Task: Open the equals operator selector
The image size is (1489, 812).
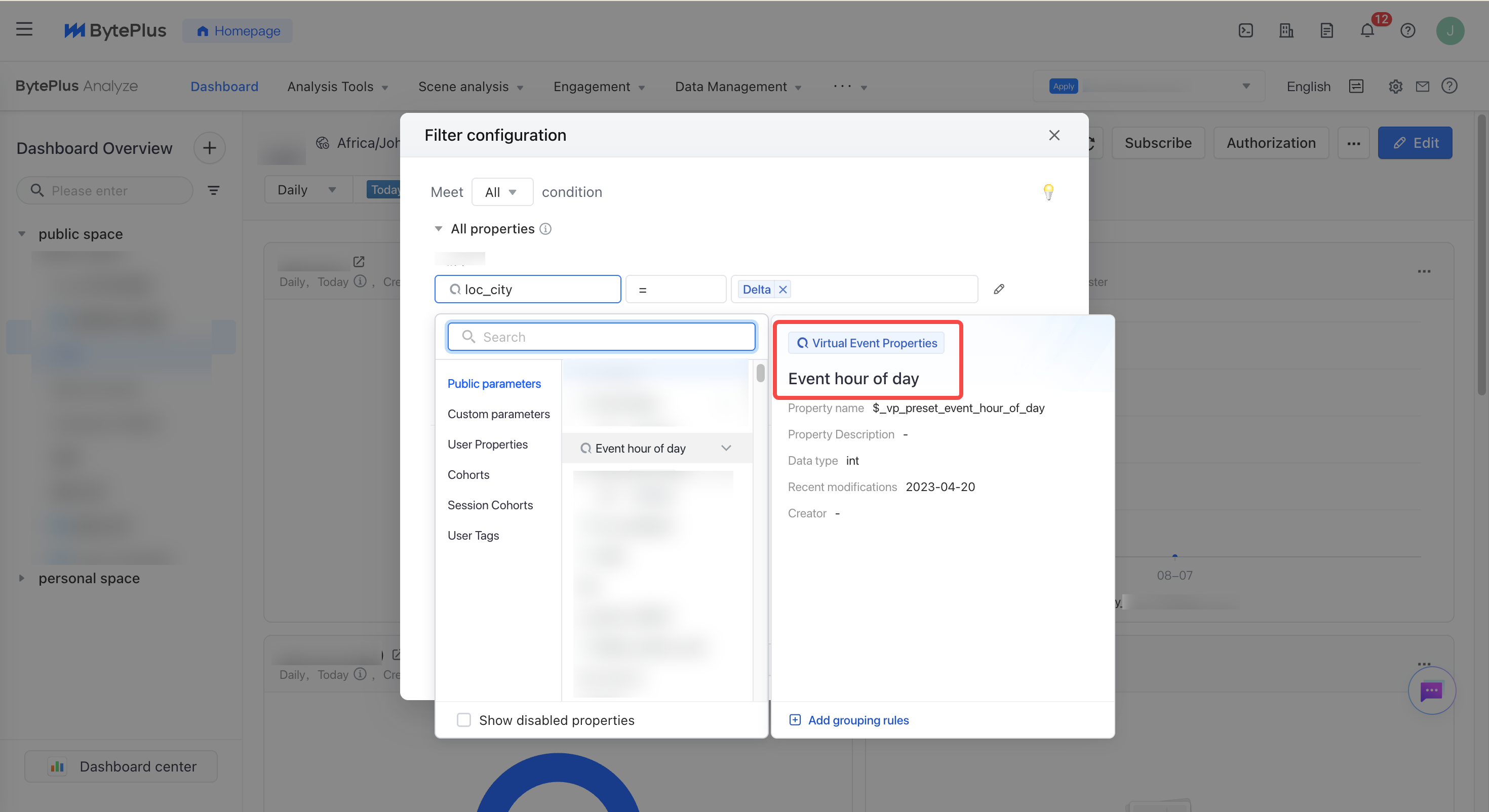Action: tap(676, 289)
